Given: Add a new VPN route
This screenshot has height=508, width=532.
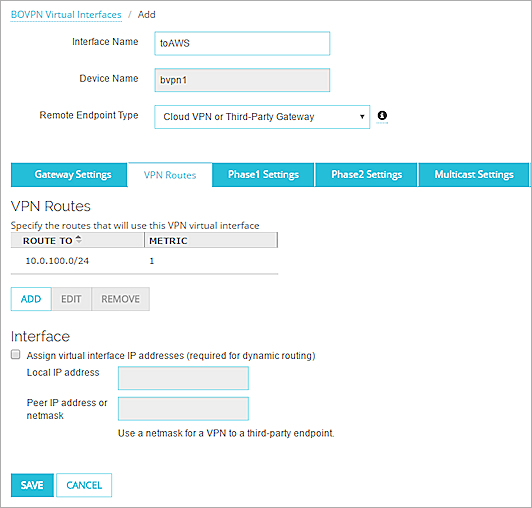Looking at the screenshot, I should click(31, 299).
